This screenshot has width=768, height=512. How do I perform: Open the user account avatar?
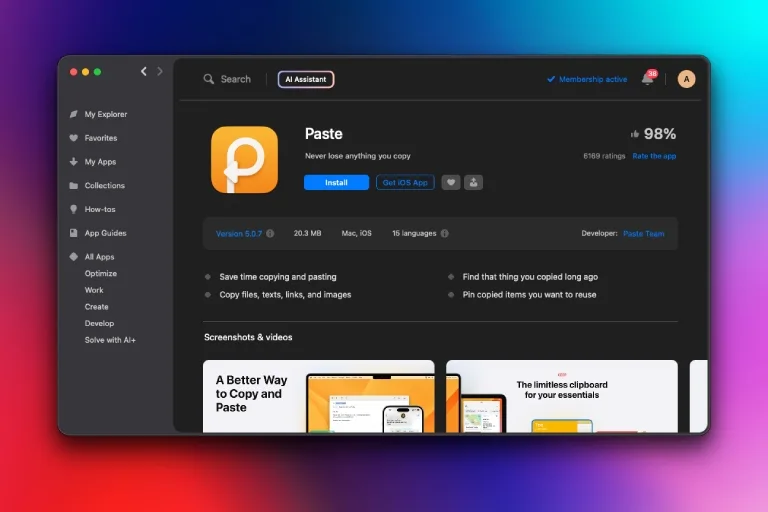pos(686,79)
